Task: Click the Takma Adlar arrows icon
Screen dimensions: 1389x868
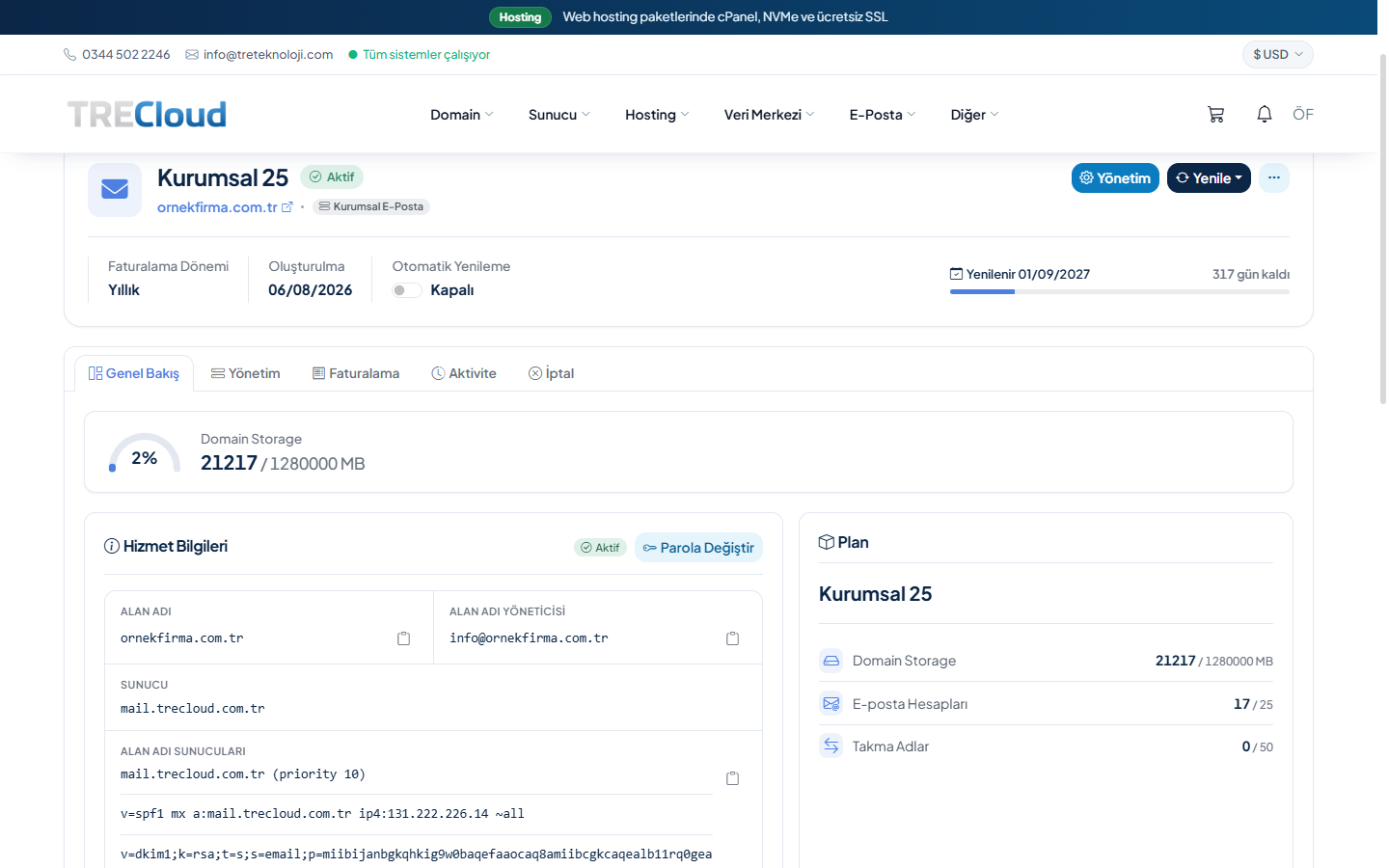Action: 831,746
